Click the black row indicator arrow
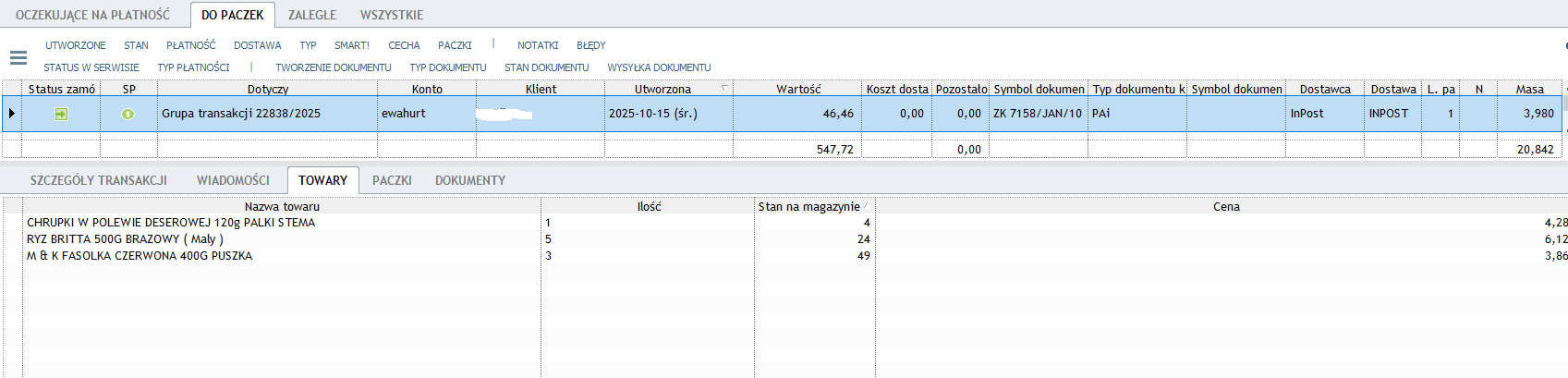The width and height of the screenshot is (1568, 378). click(x=11, y=114)
